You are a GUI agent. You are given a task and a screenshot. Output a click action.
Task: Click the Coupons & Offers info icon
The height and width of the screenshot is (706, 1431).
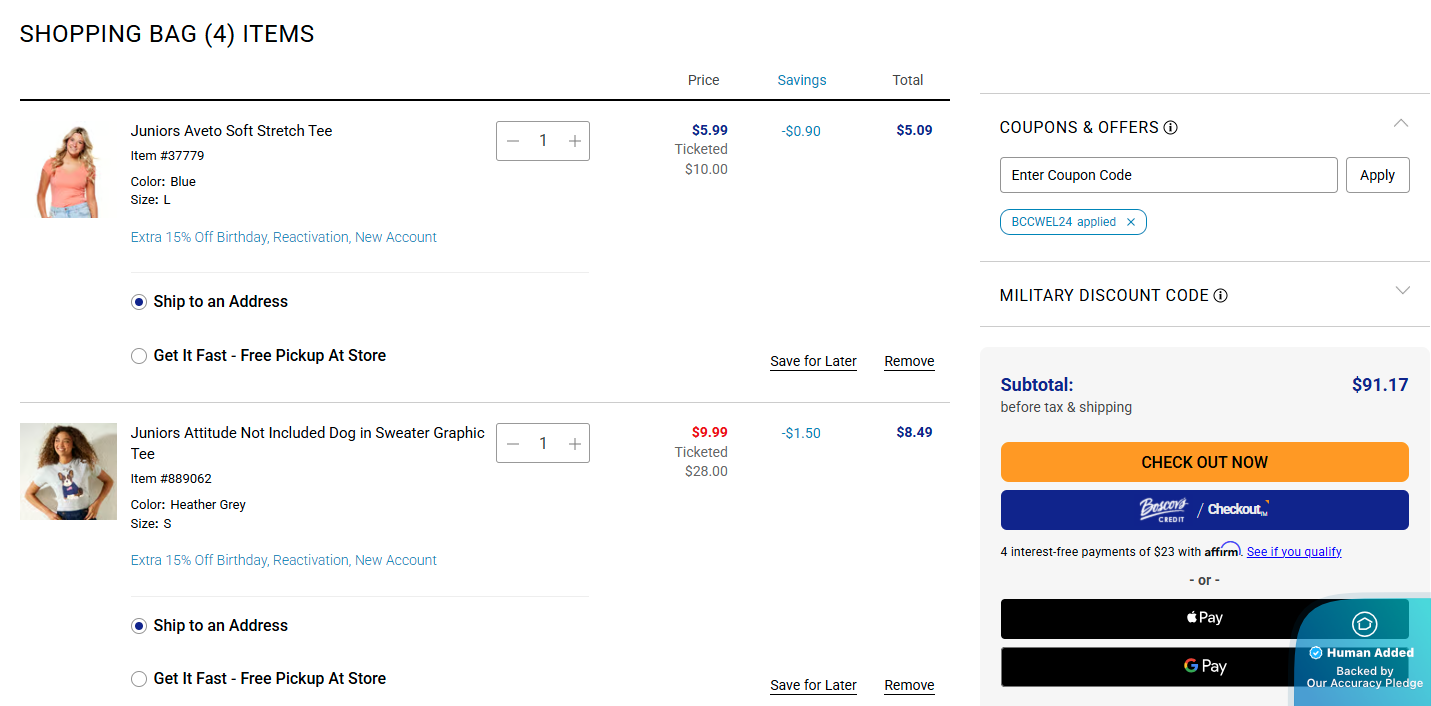click(x=1171, y=128)
